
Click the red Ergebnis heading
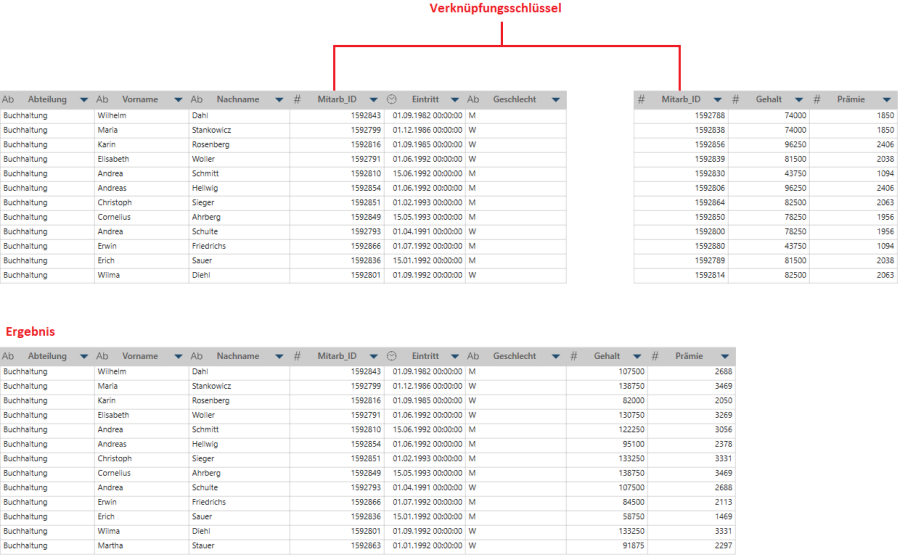30,331
